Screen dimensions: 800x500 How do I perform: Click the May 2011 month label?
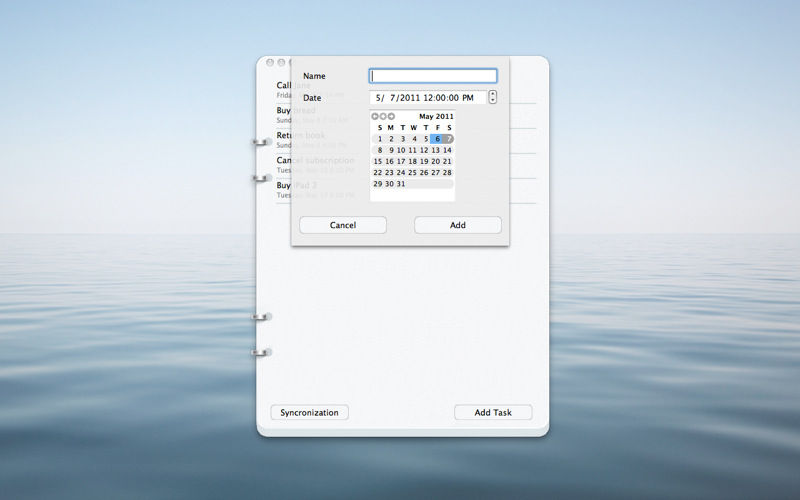[436, 116]
